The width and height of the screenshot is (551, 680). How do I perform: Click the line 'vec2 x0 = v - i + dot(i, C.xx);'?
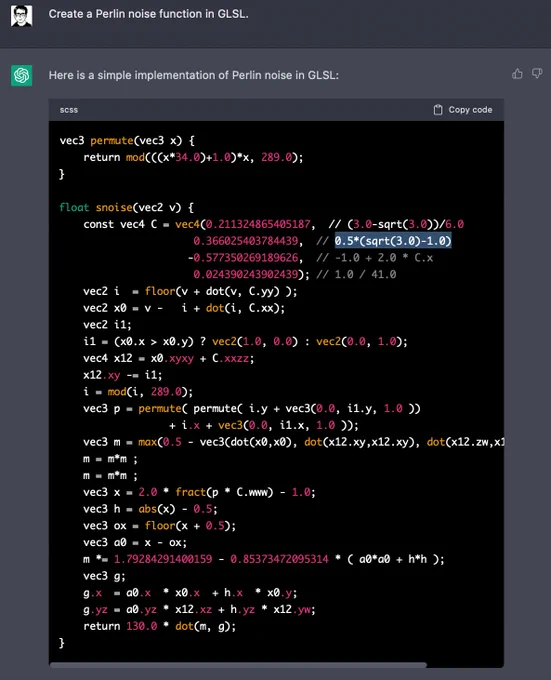(x=184, y=308)
